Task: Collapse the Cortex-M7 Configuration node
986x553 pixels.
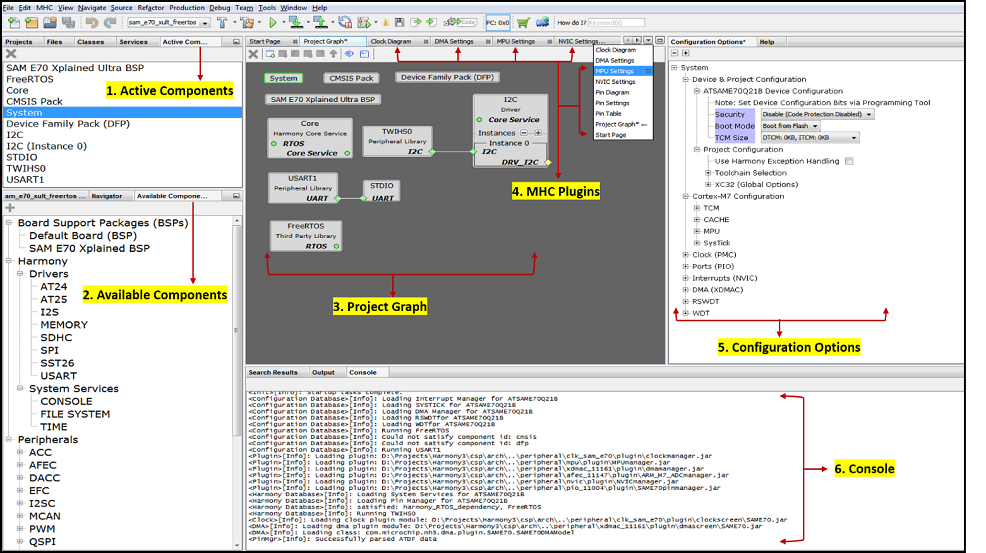Action: click(x=685, y=196)
